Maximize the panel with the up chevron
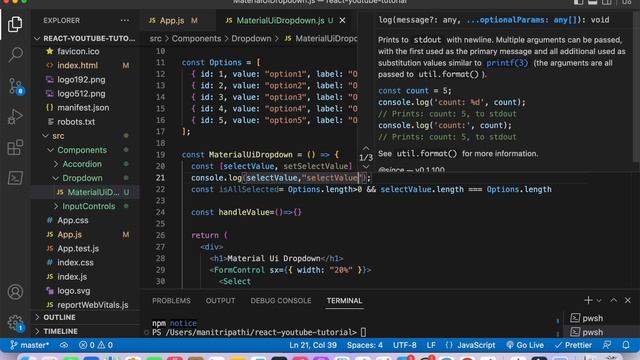The height and width of the screenshot is (360, 640). coord(613,300)
